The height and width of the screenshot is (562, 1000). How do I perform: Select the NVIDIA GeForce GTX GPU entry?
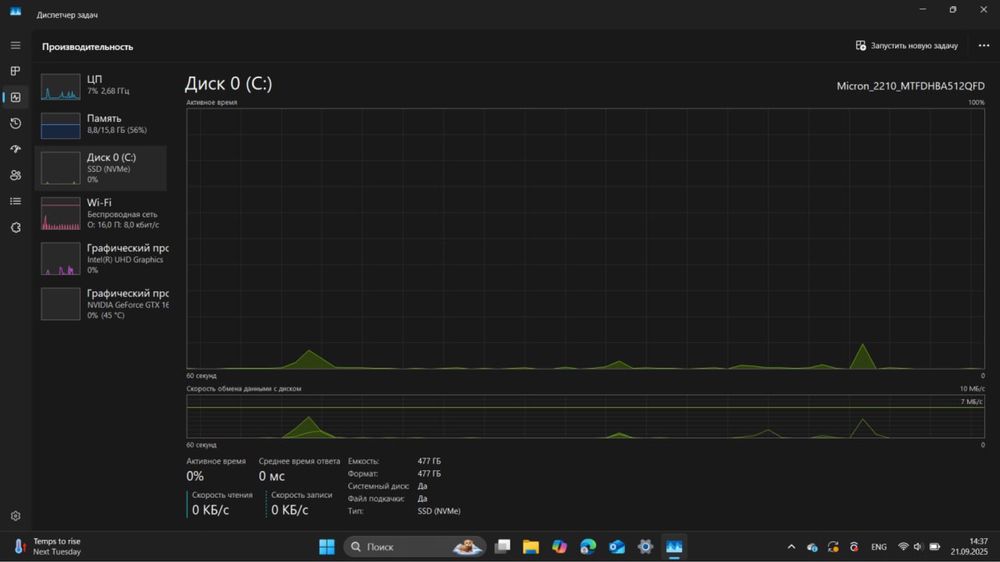[101, 304]
